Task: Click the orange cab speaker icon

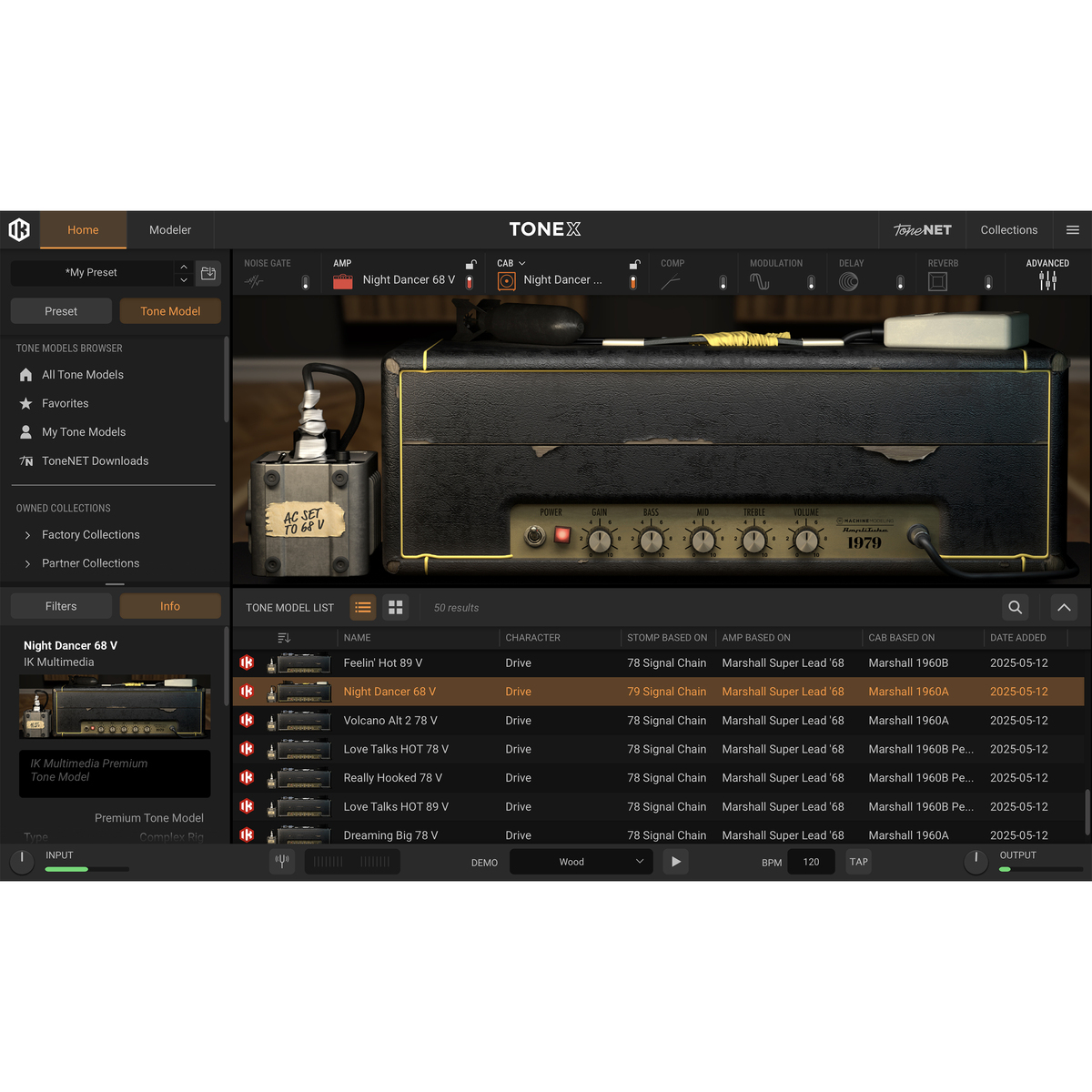Action: point(507,281)
